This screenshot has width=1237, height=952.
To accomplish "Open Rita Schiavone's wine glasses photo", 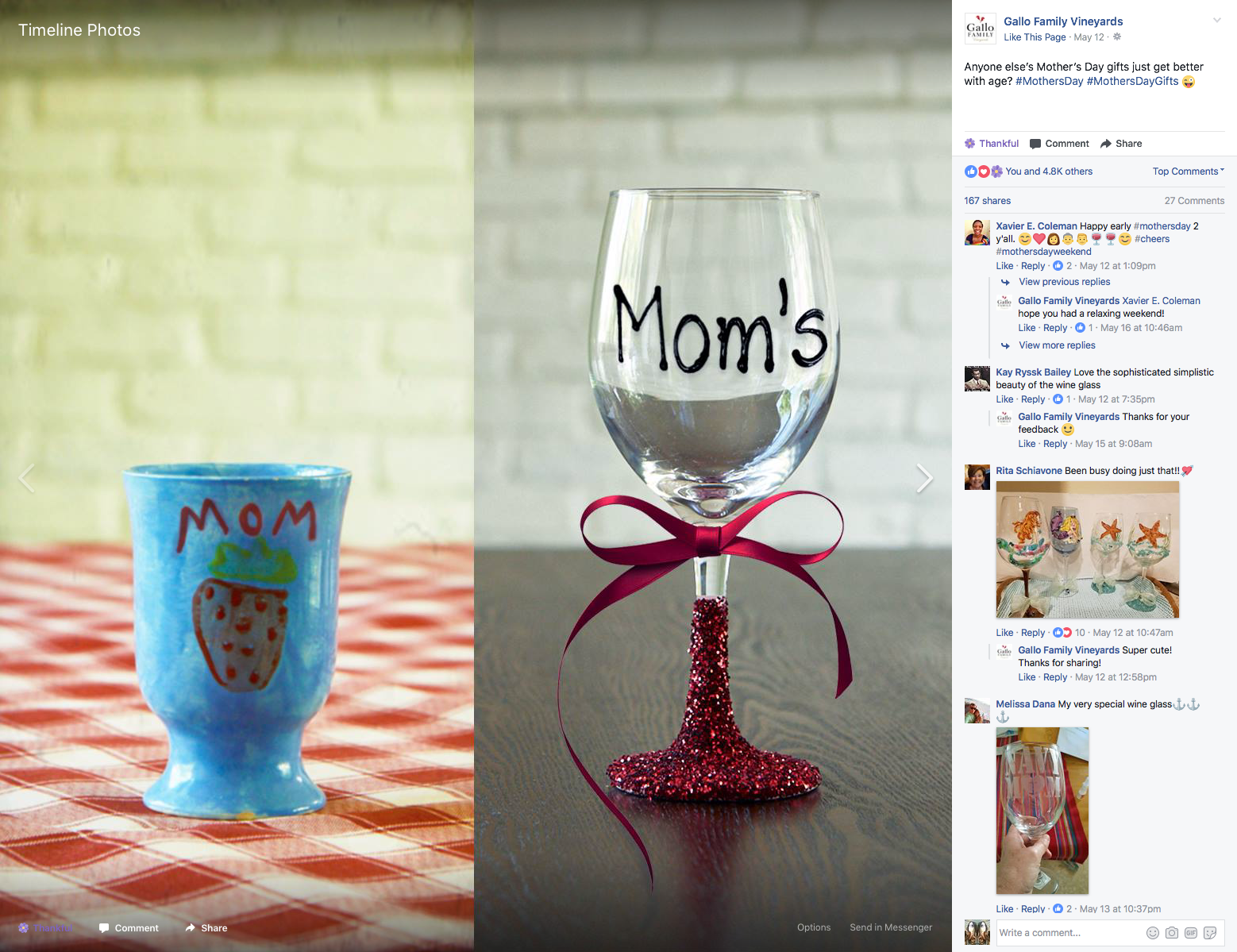I will point(1088,549).
